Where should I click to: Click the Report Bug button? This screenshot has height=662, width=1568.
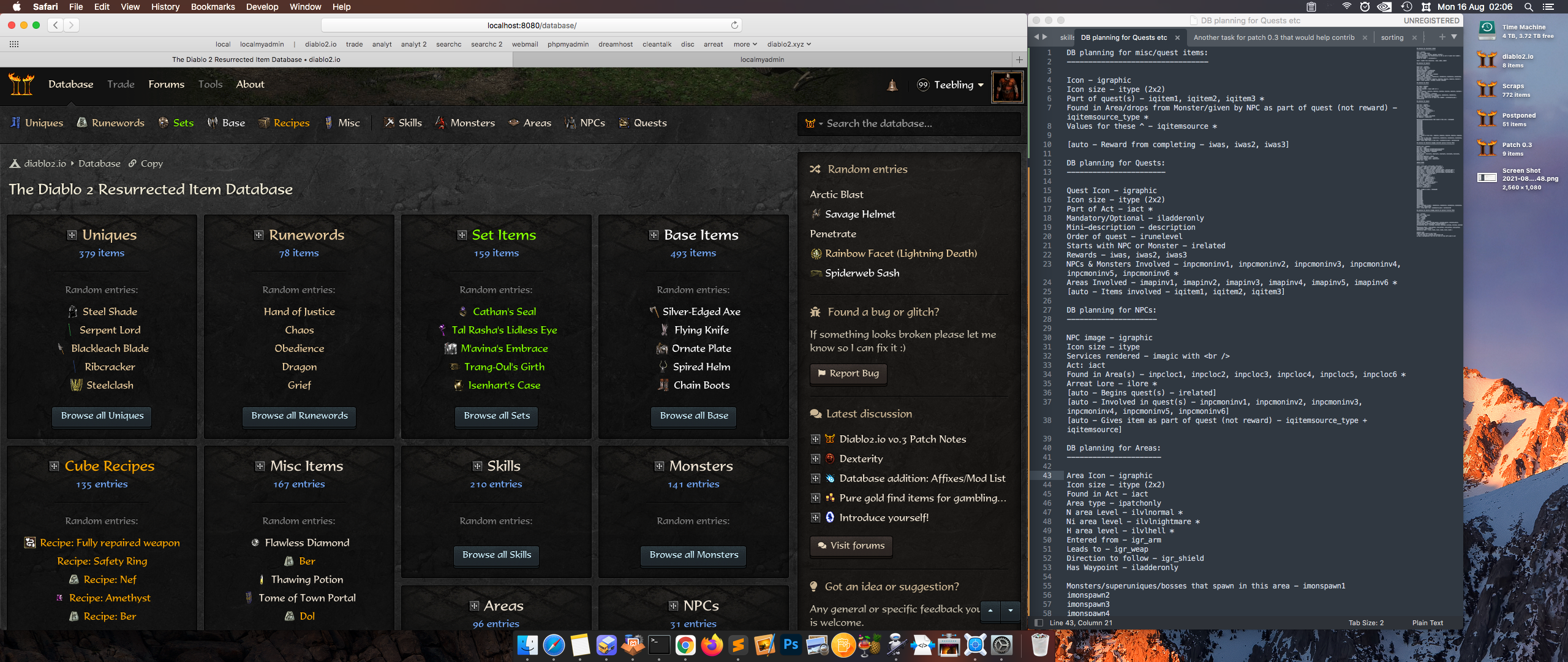coord(848,373)
